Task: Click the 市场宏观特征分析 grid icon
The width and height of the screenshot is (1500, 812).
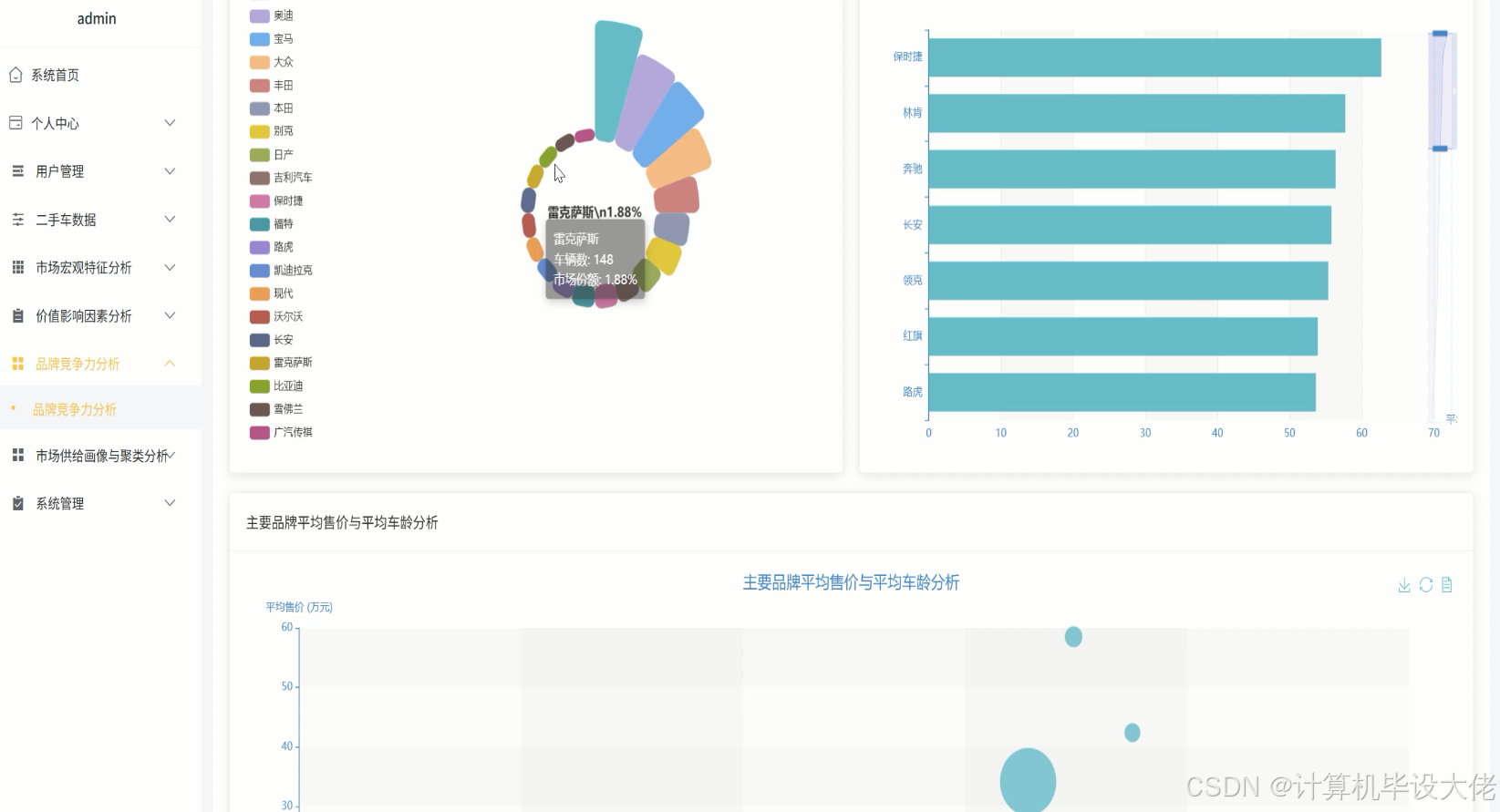Action: click(17, 267)
